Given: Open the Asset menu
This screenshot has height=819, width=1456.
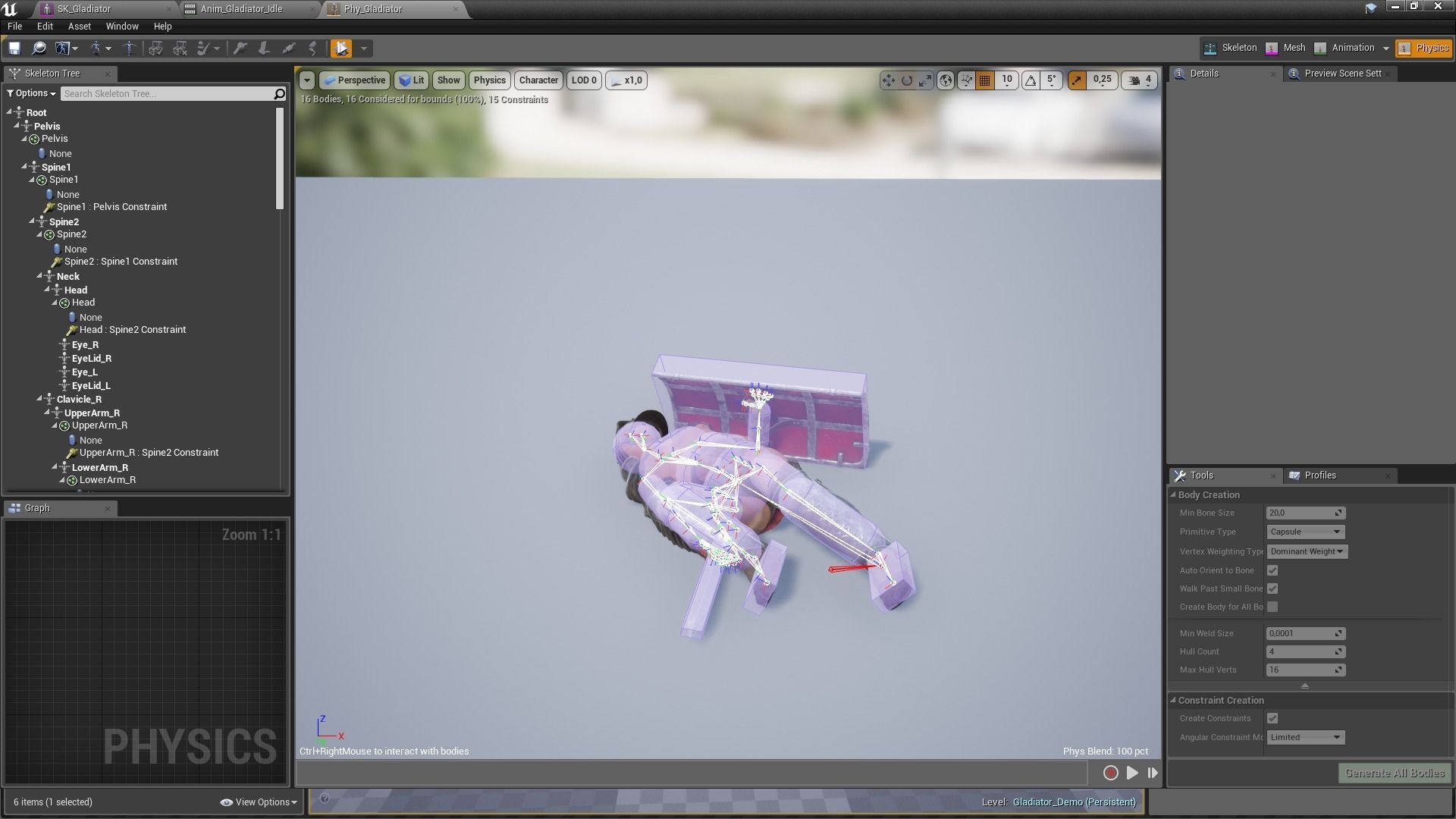Looking at the screenshot, I should click(x=79, y=26).
